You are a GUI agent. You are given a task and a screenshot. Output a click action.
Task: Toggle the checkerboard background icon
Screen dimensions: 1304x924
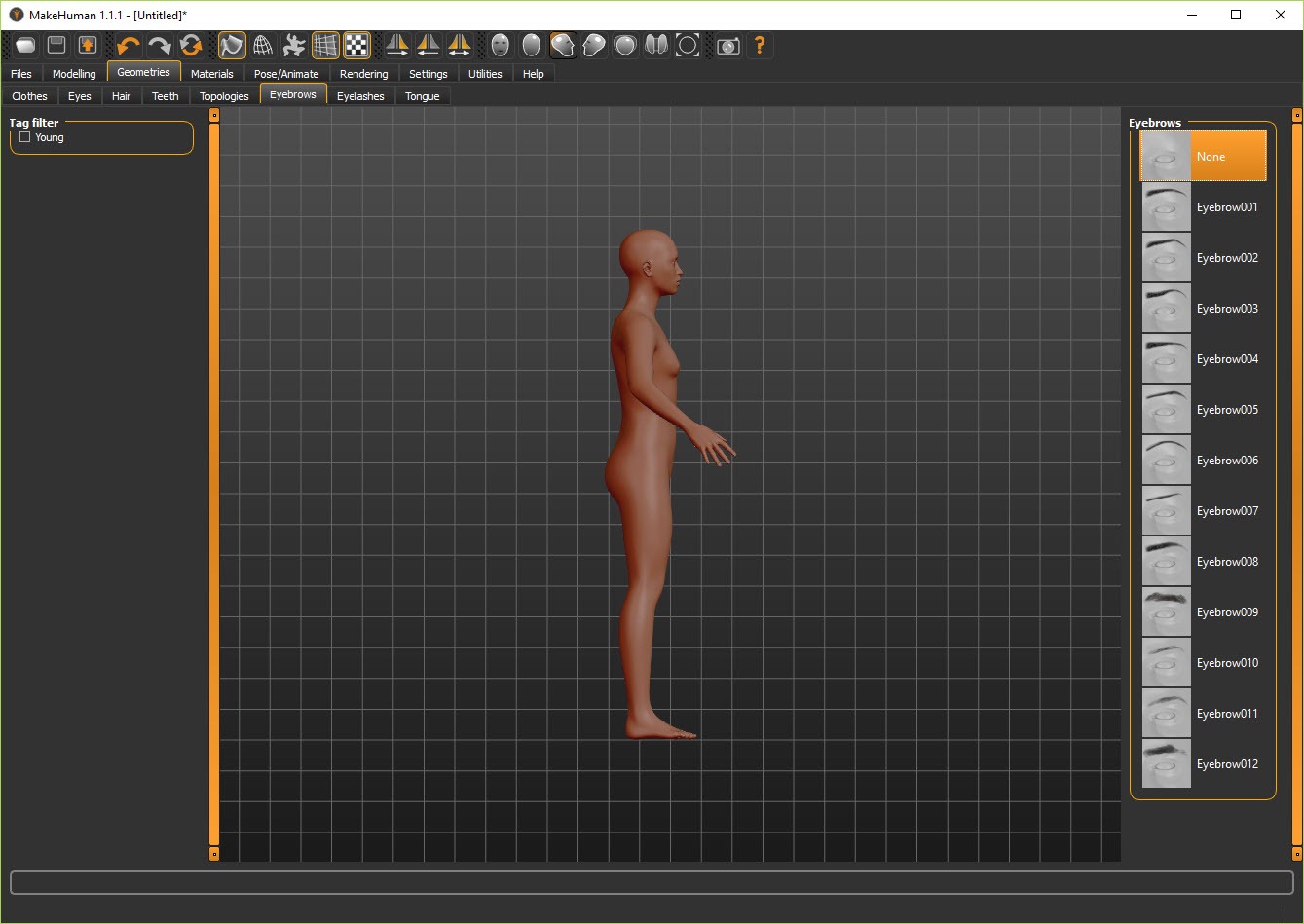(356, 45)
